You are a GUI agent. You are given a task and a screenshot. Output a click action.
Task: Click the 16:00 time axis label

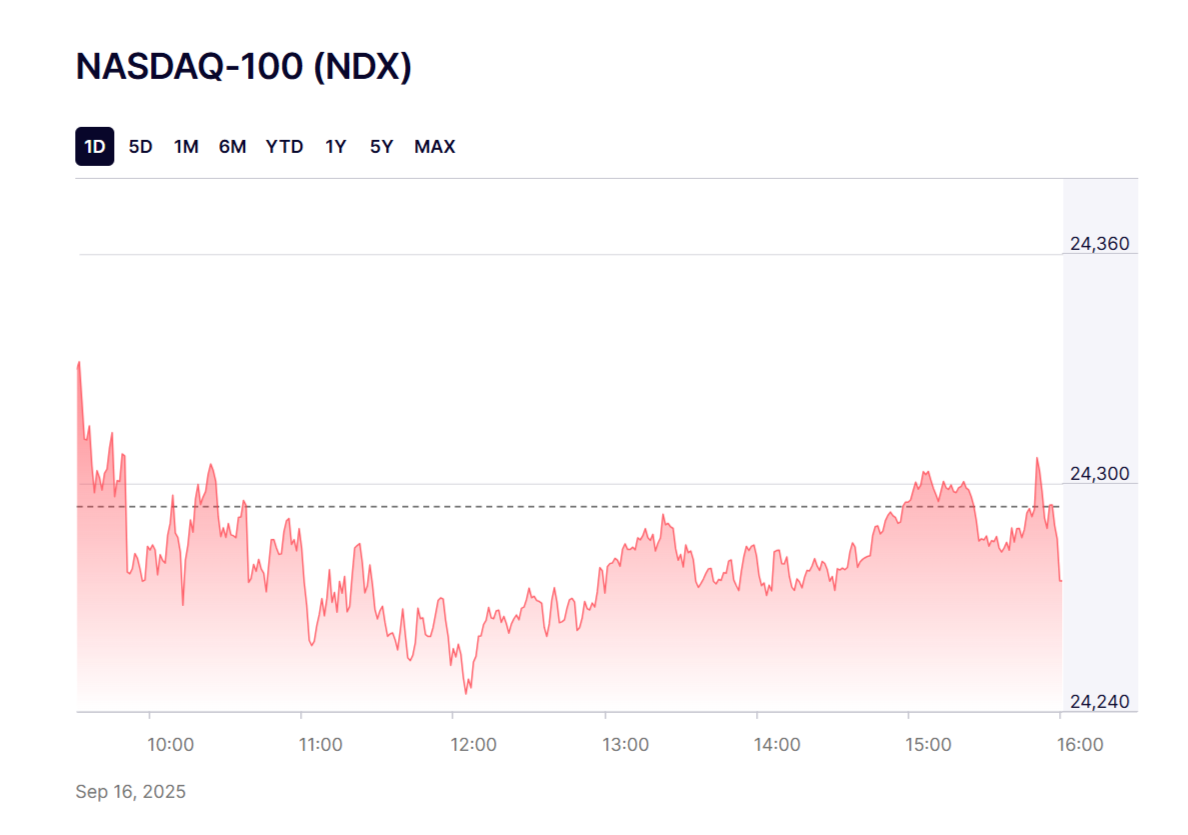(x=1080, y=745)
